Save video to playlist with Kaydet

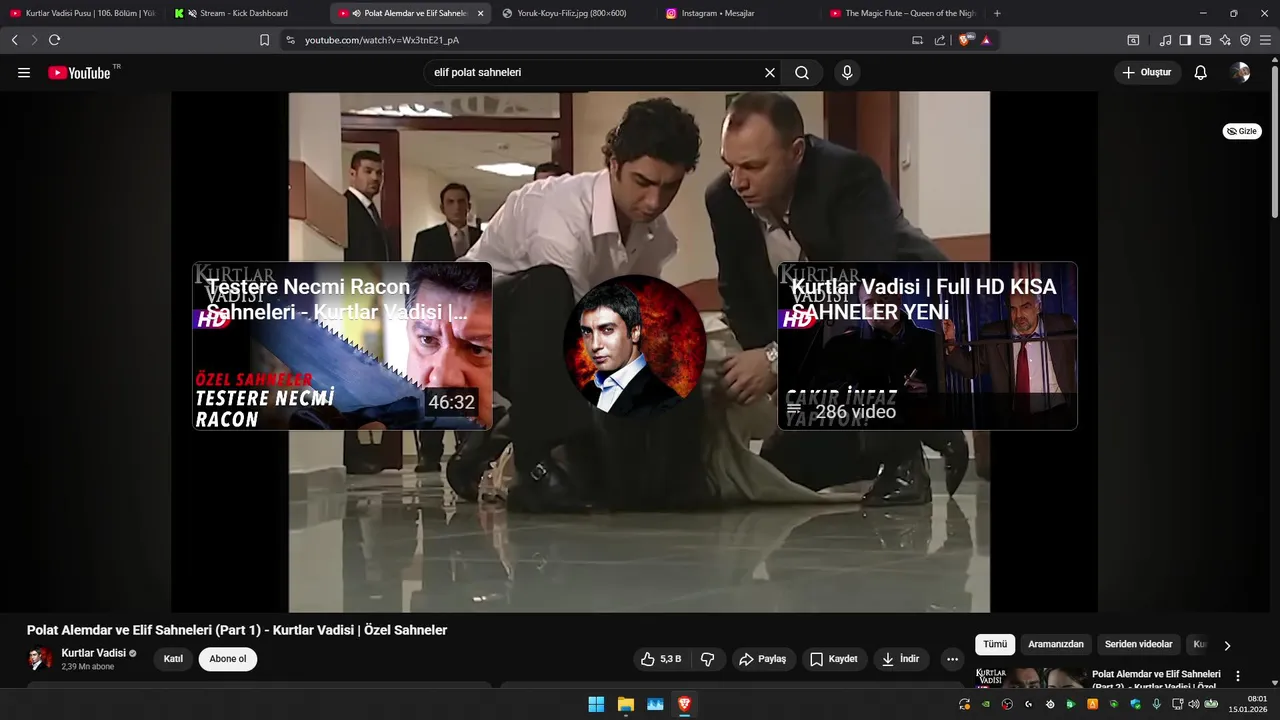[834, 659]
